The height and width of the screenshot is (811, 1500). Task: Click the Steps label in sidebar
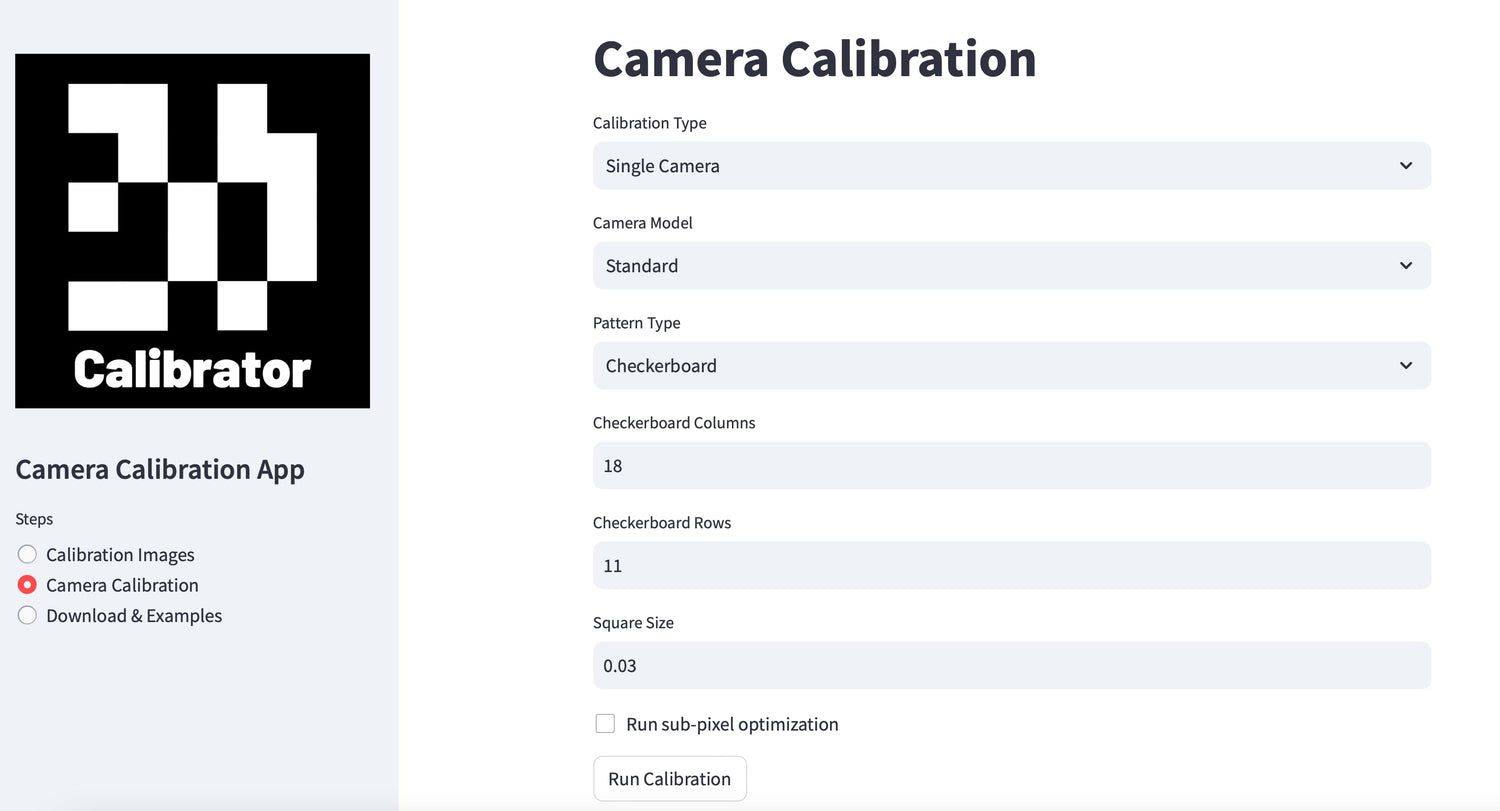[35, 519]
